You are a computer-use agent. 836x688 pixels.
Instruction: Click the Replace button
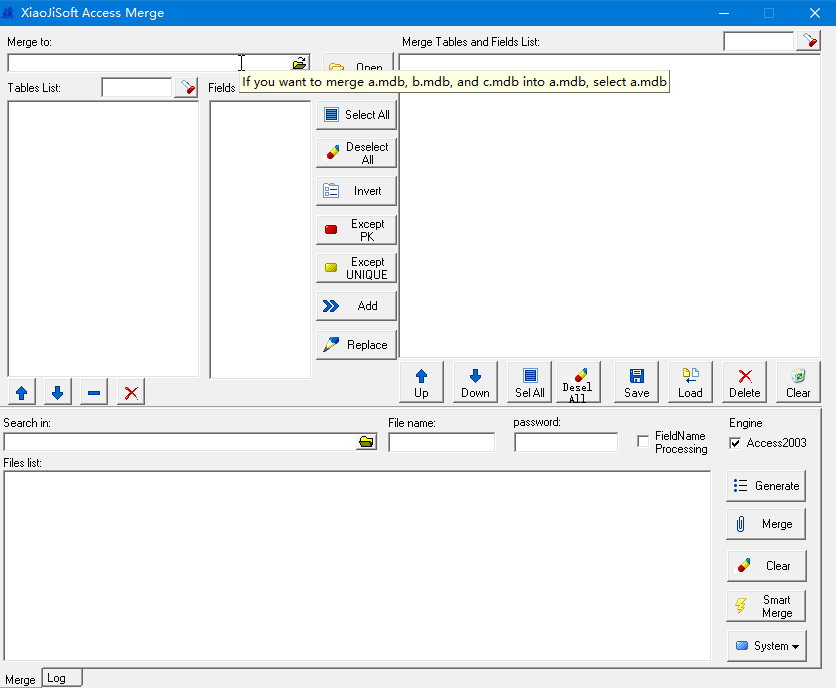pos(356,345)
